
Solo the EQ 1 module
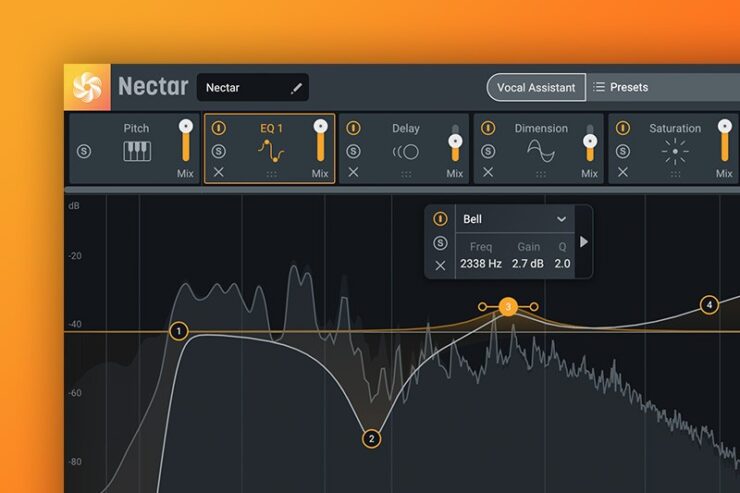coord(219,151)
